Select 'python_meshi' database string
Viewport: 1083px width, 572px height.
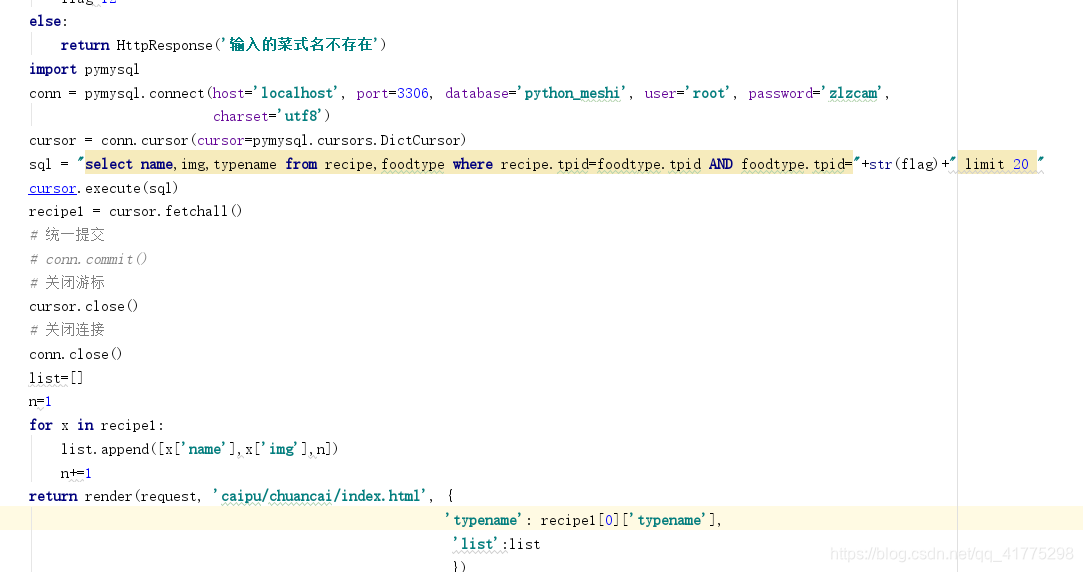coord(571,93)
